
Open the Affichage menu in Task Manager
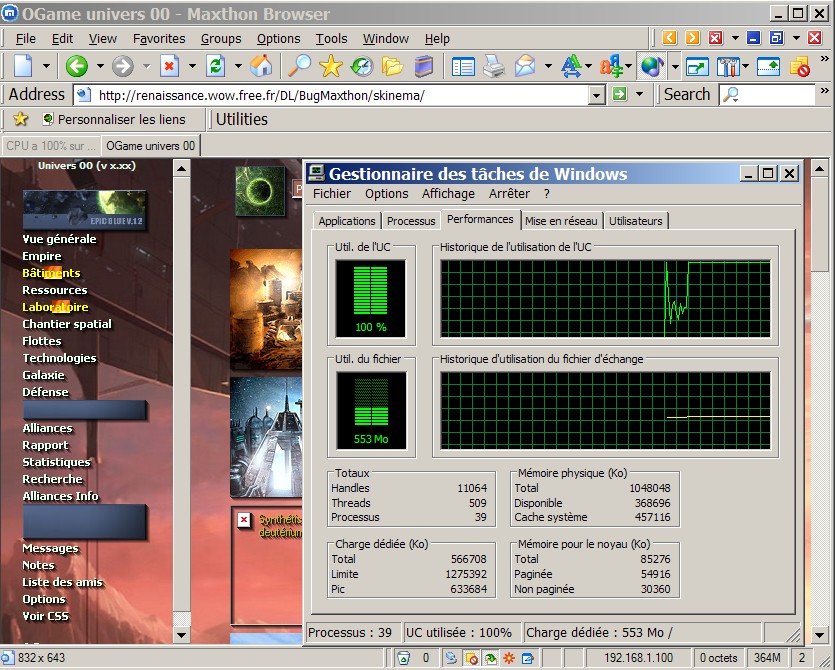coord(448,193)
